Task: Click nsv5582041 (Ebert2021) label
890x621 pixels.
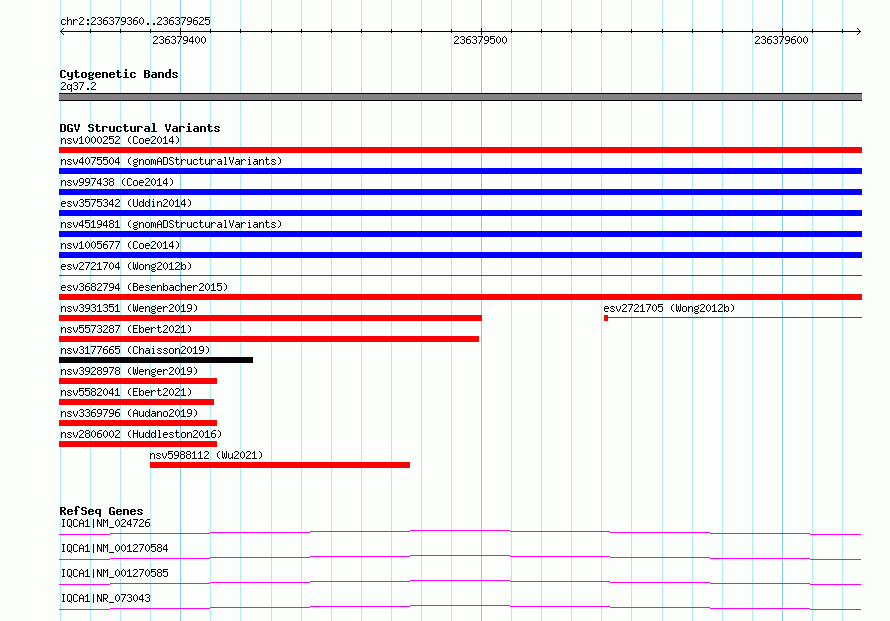Action: (126, 392)
